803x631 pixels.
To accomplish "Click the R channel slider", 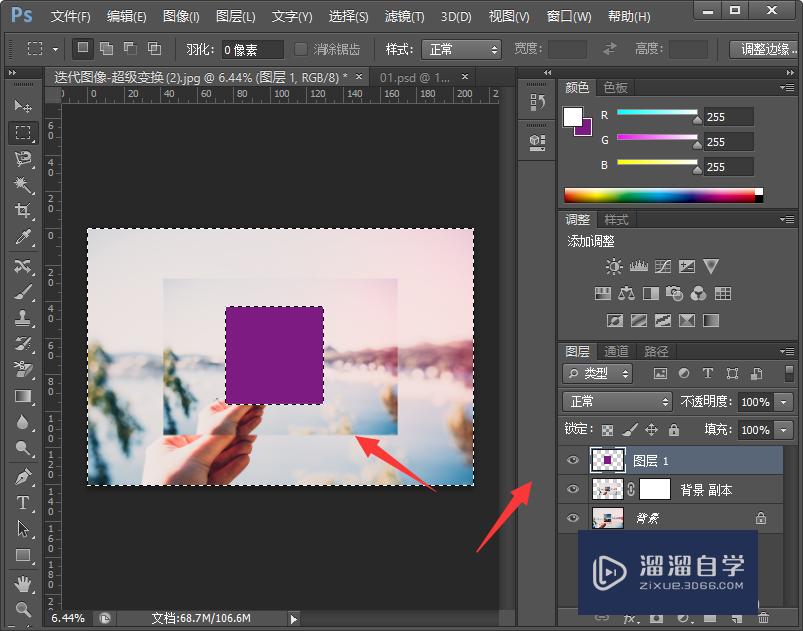I will [x=657, y=112].
